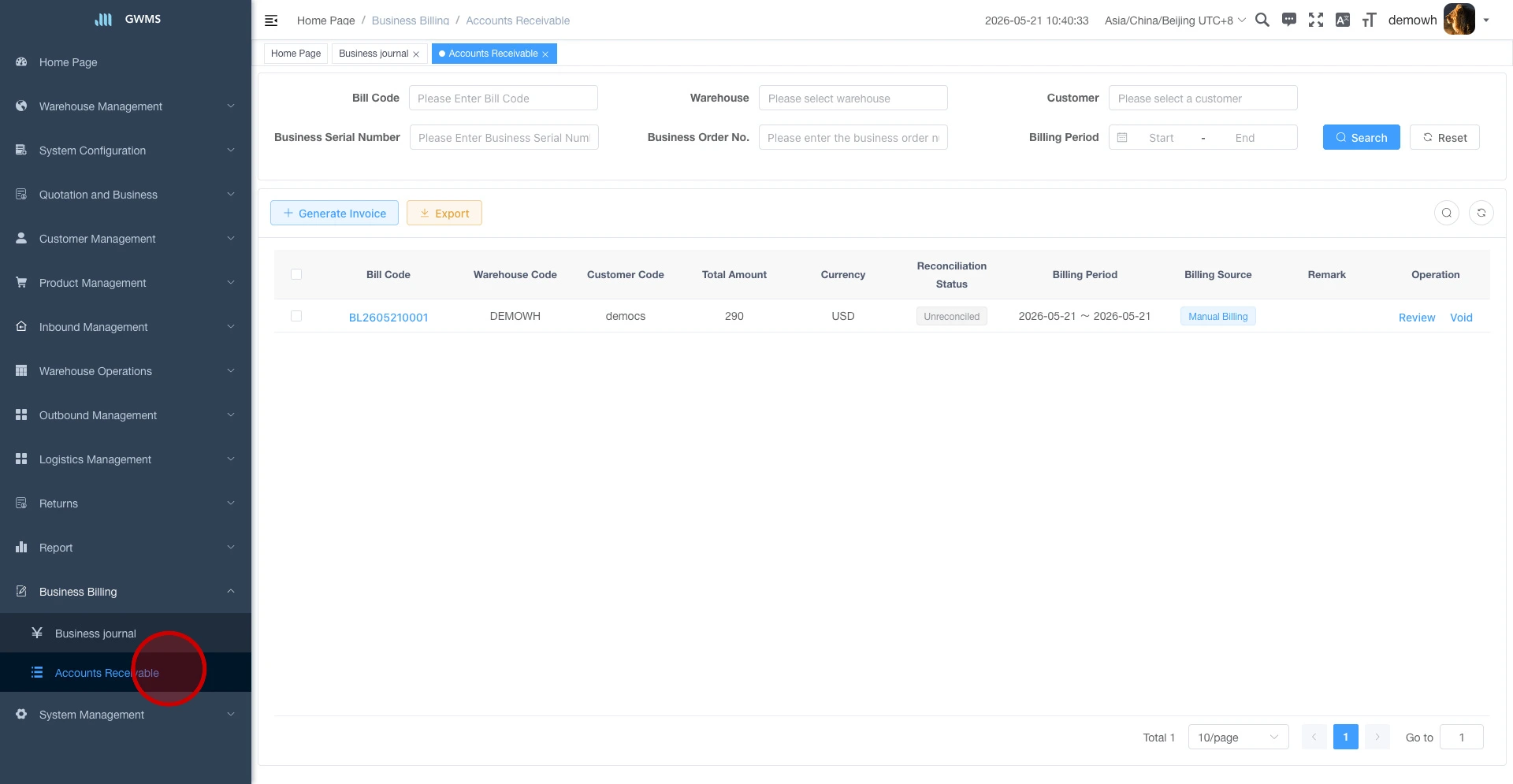Viewport: 1513px width, 784px height.
Task: Open the user menu caret next to avatar
Action: coord(1486,20)
